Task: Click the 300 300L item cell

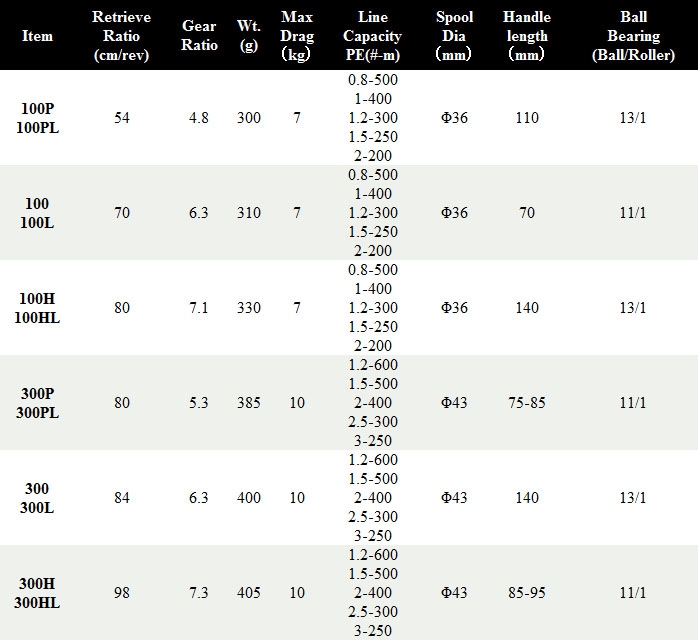Action: pos(37,498)
